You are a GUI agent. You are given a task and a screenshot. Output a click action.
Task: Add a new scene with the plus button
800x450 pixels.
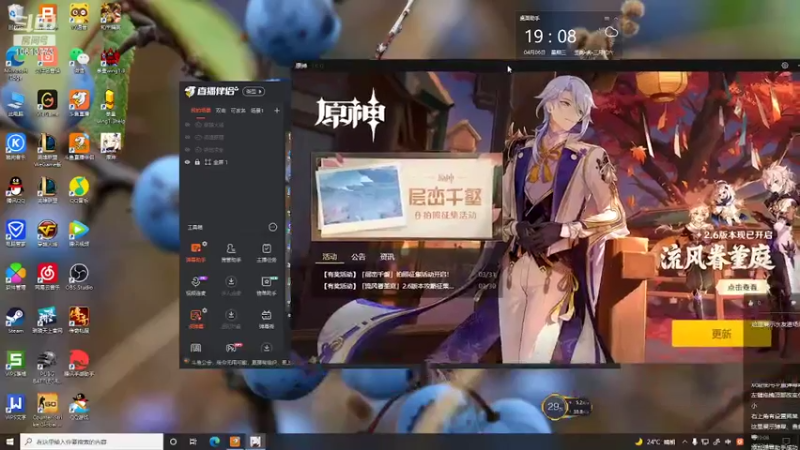click(277, 110)
